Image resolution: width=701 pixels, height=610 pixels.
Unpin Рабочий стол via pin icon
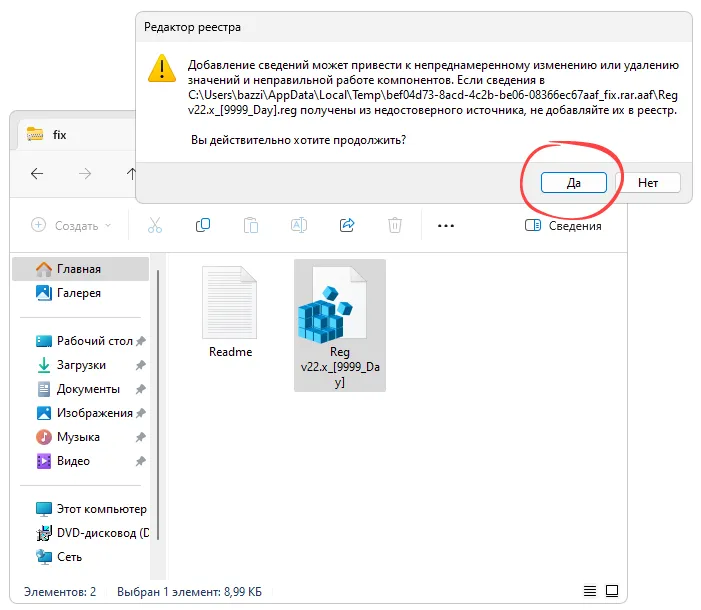141,341
